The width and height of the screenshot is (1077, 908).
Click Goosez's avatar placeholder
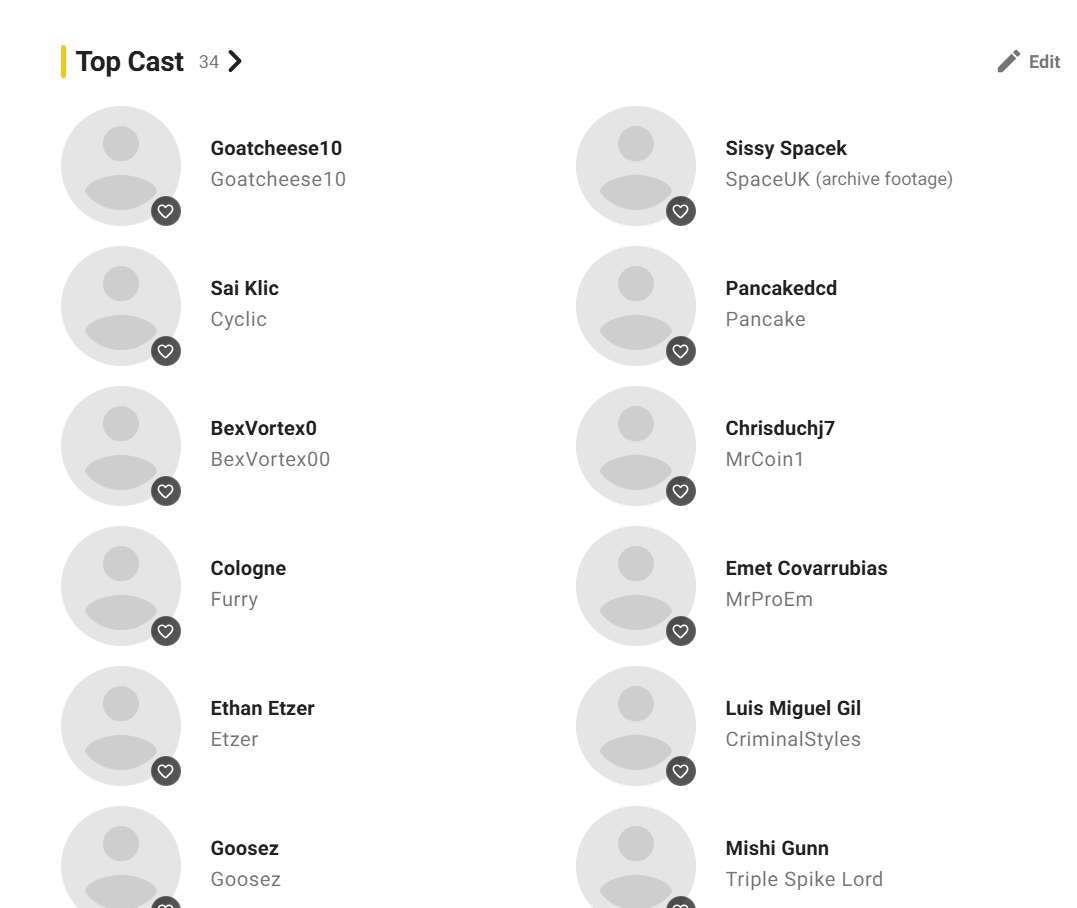[121, 857]
